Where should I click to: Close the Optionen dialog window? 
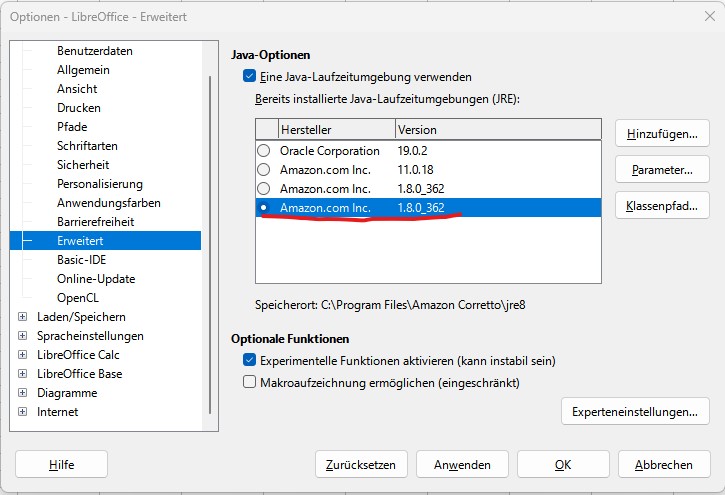(x=709, y=17)
